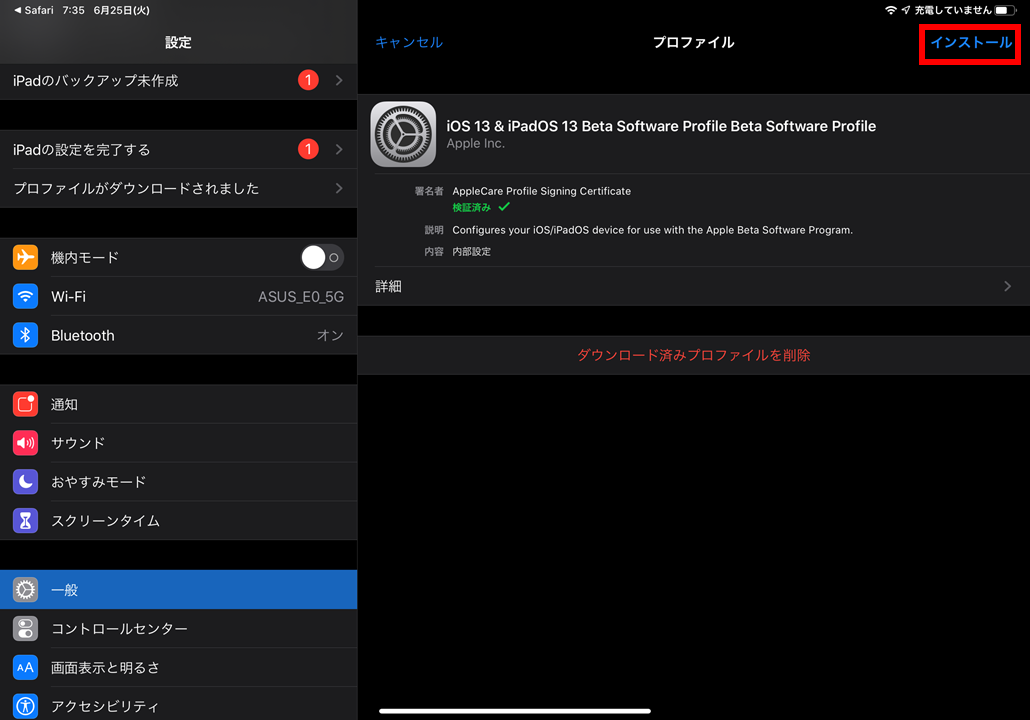This screenshot has width=1030, height=720.
Task: Tap the 内部設定 content value
Action: click(x=471, y=252)
